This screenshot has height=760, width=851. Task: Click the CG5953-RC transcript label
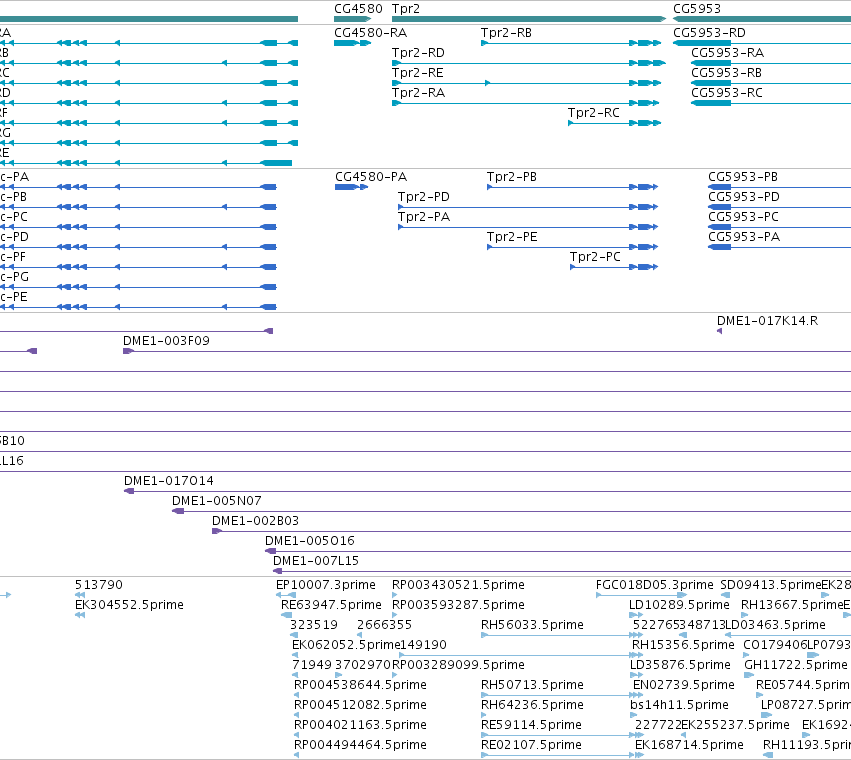point(727,93)
